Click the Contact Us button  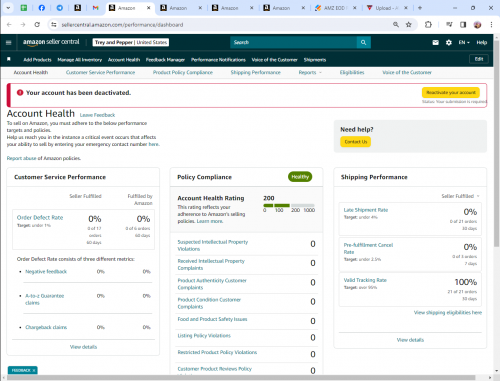coord(356,142)
